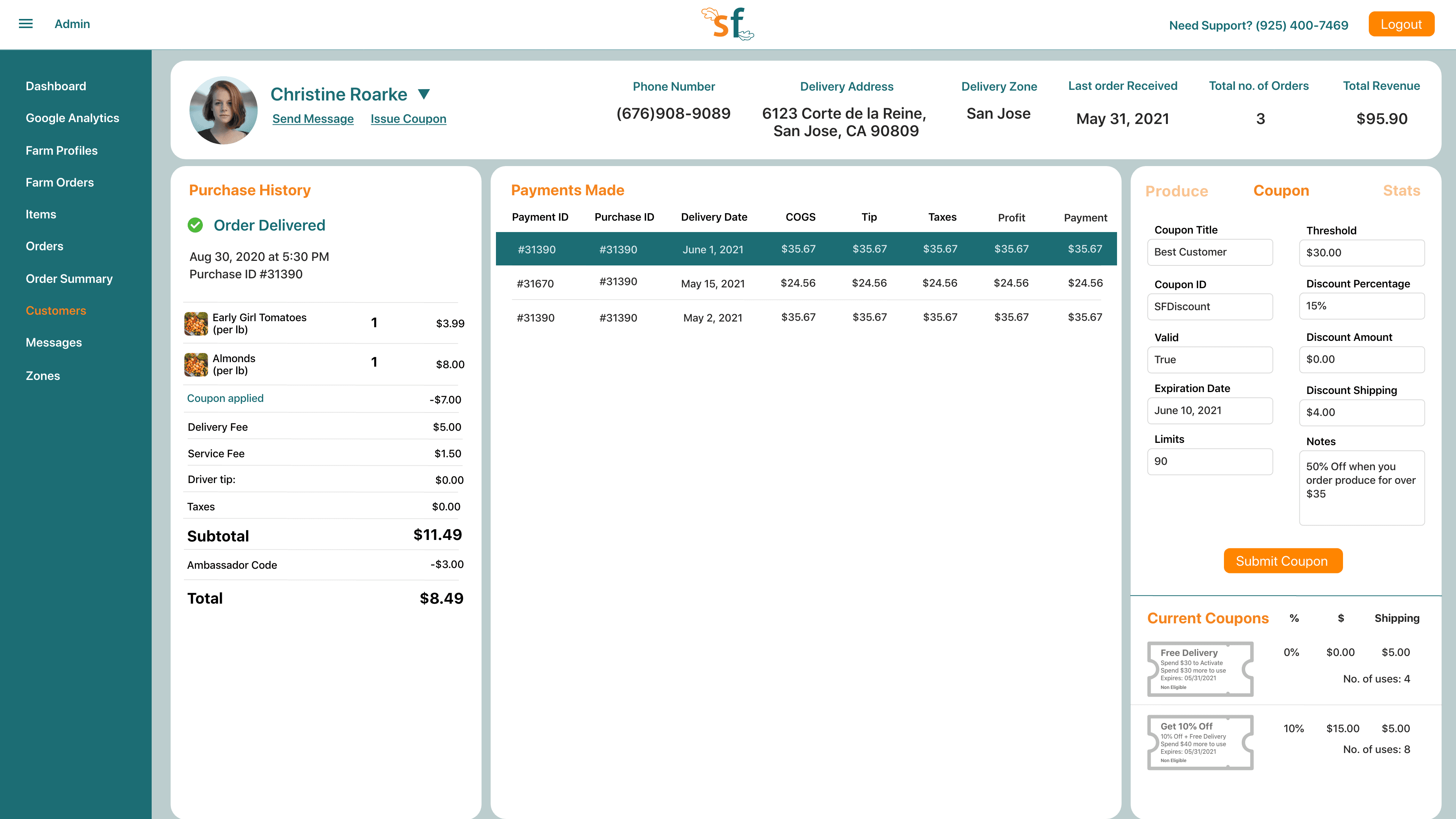Open the hamburger menu icon
Image resolution: width=1456 pixels, height=819 pixels.
click(x=25, y=24)
